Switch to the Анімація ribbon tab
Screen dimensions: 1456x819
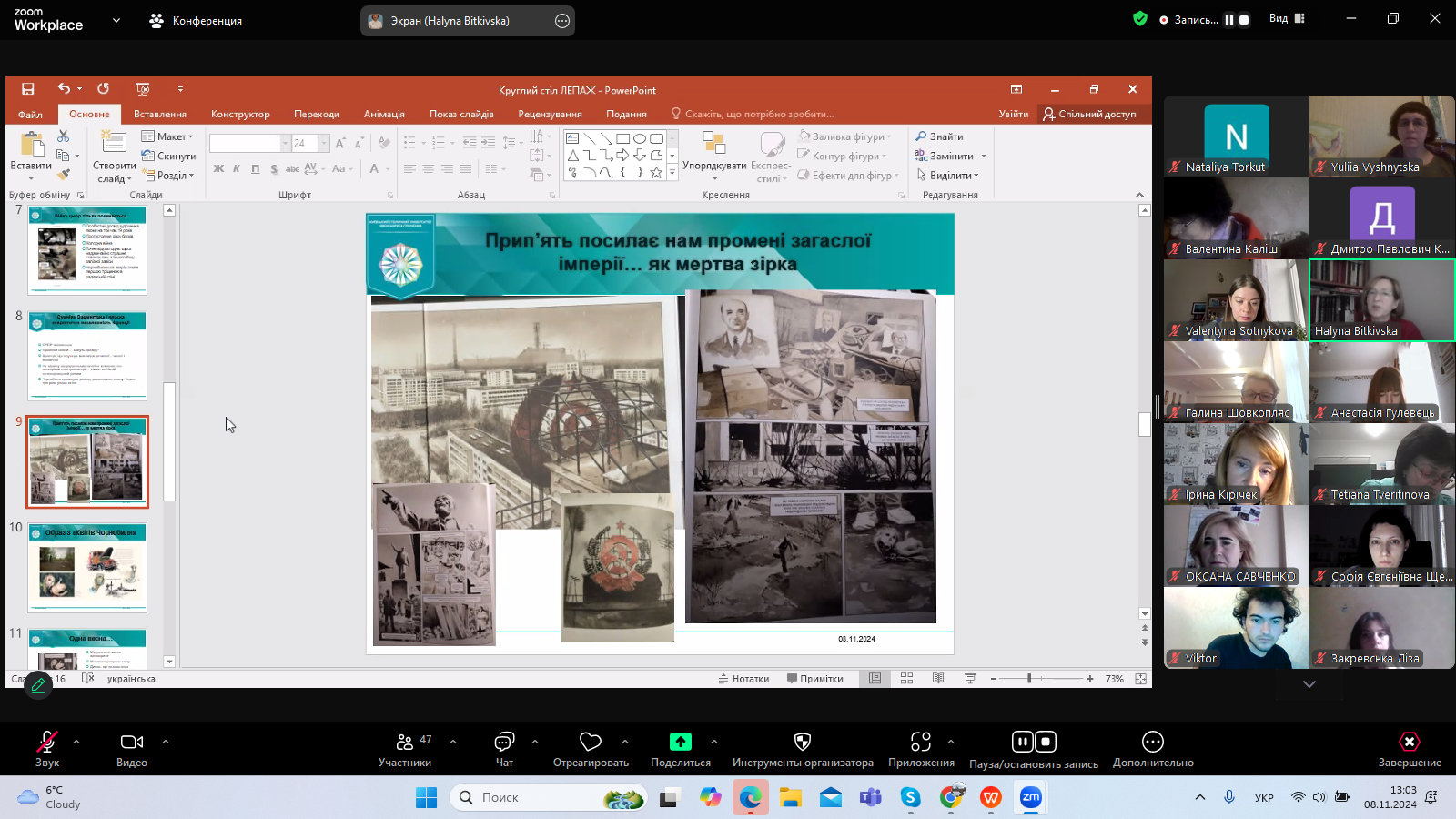(x=384, y=115)
